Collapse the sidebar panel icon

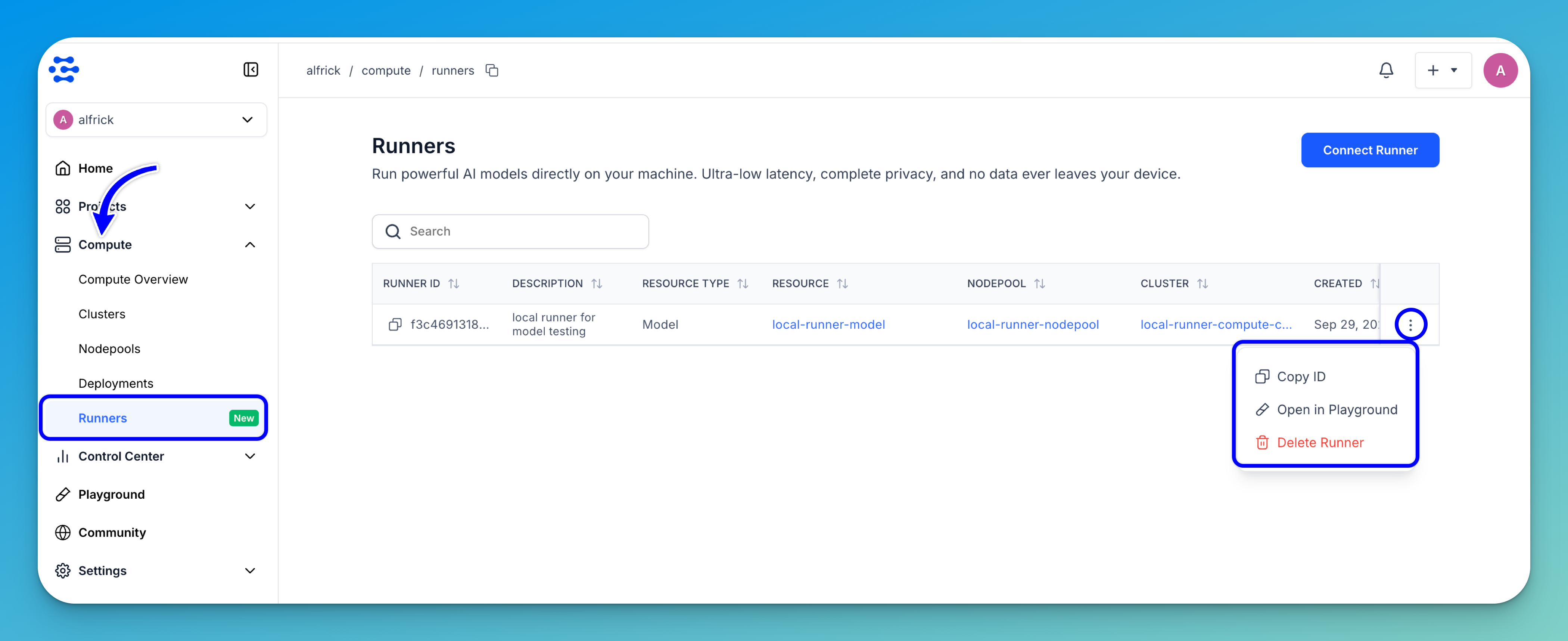tap(251, 69)
